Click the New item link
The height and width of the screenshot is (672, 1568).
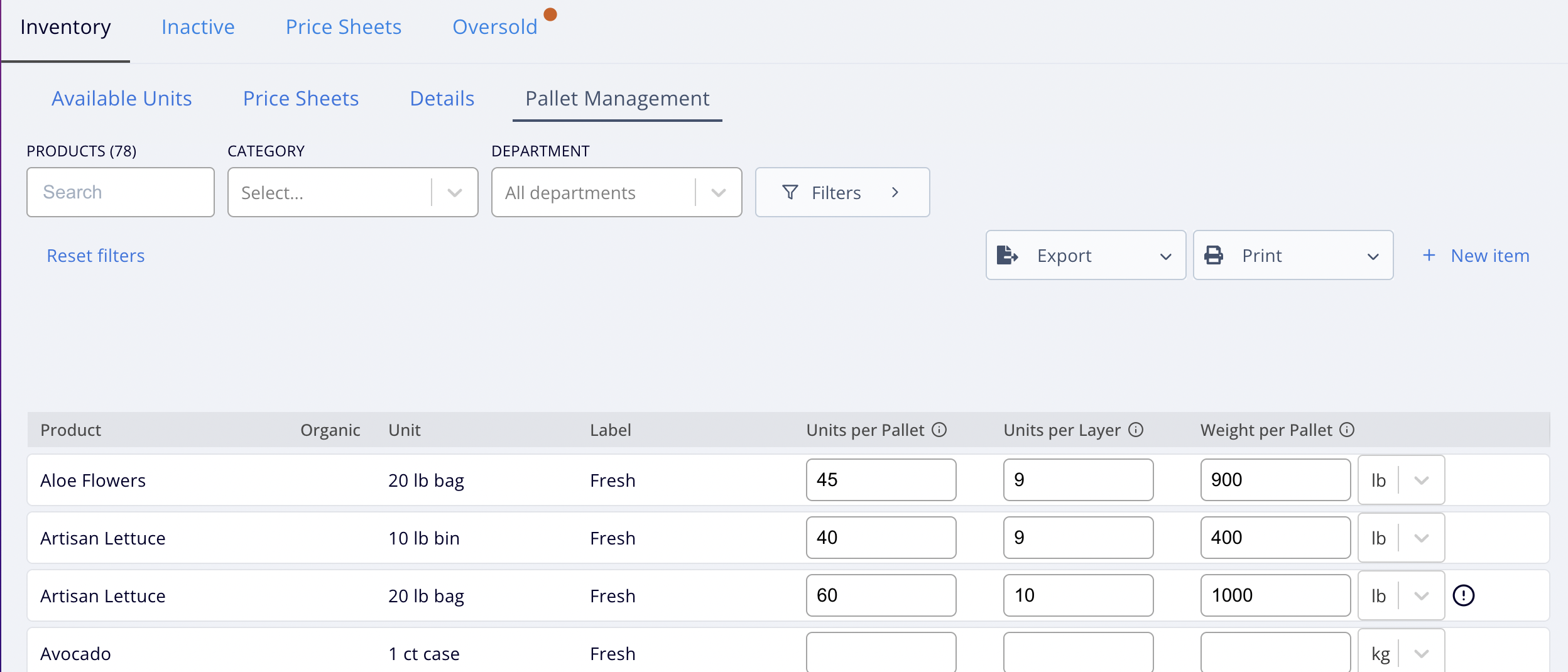(1490, 256)
